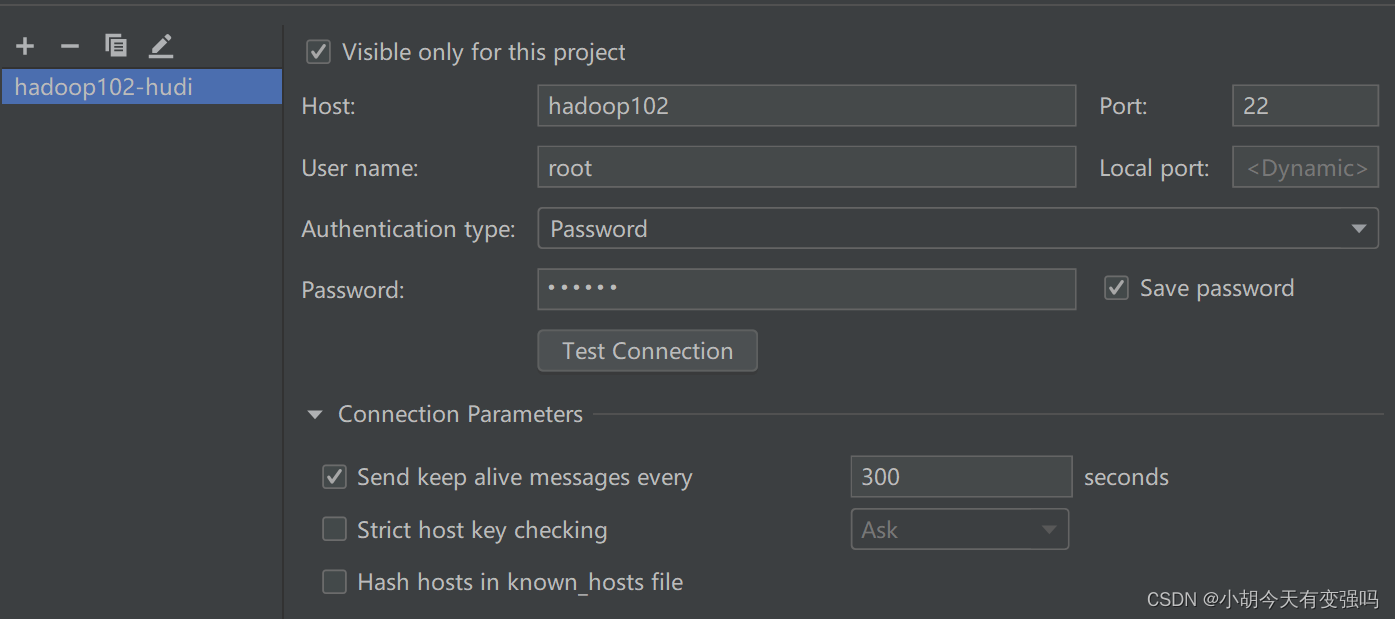The width and height of the screenshot is (1395, 619).
Task: Rename configuration with pencil icon
Action: (161, 46)
